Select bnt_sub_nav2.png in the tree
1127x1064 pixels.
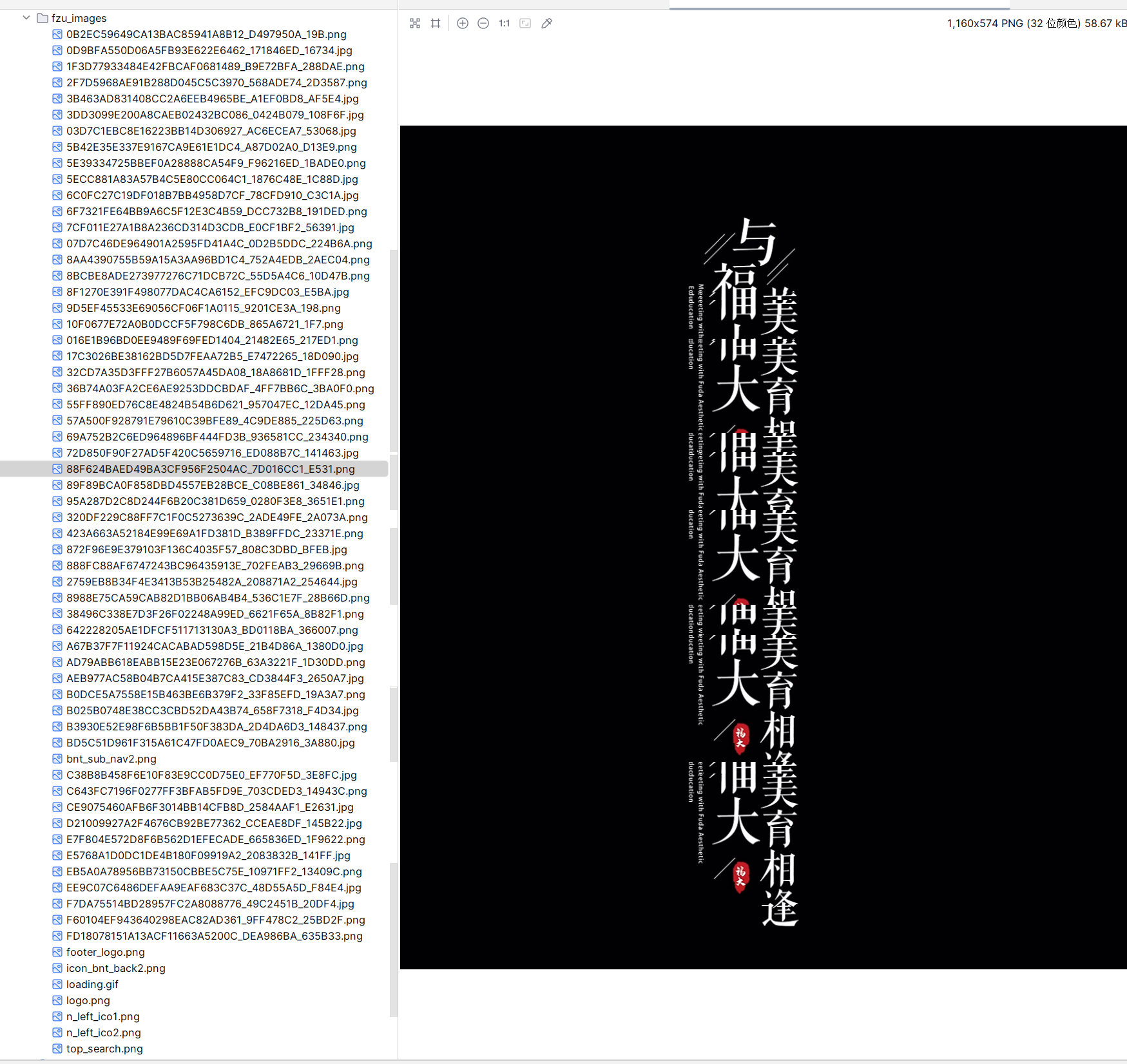(111, 759)
